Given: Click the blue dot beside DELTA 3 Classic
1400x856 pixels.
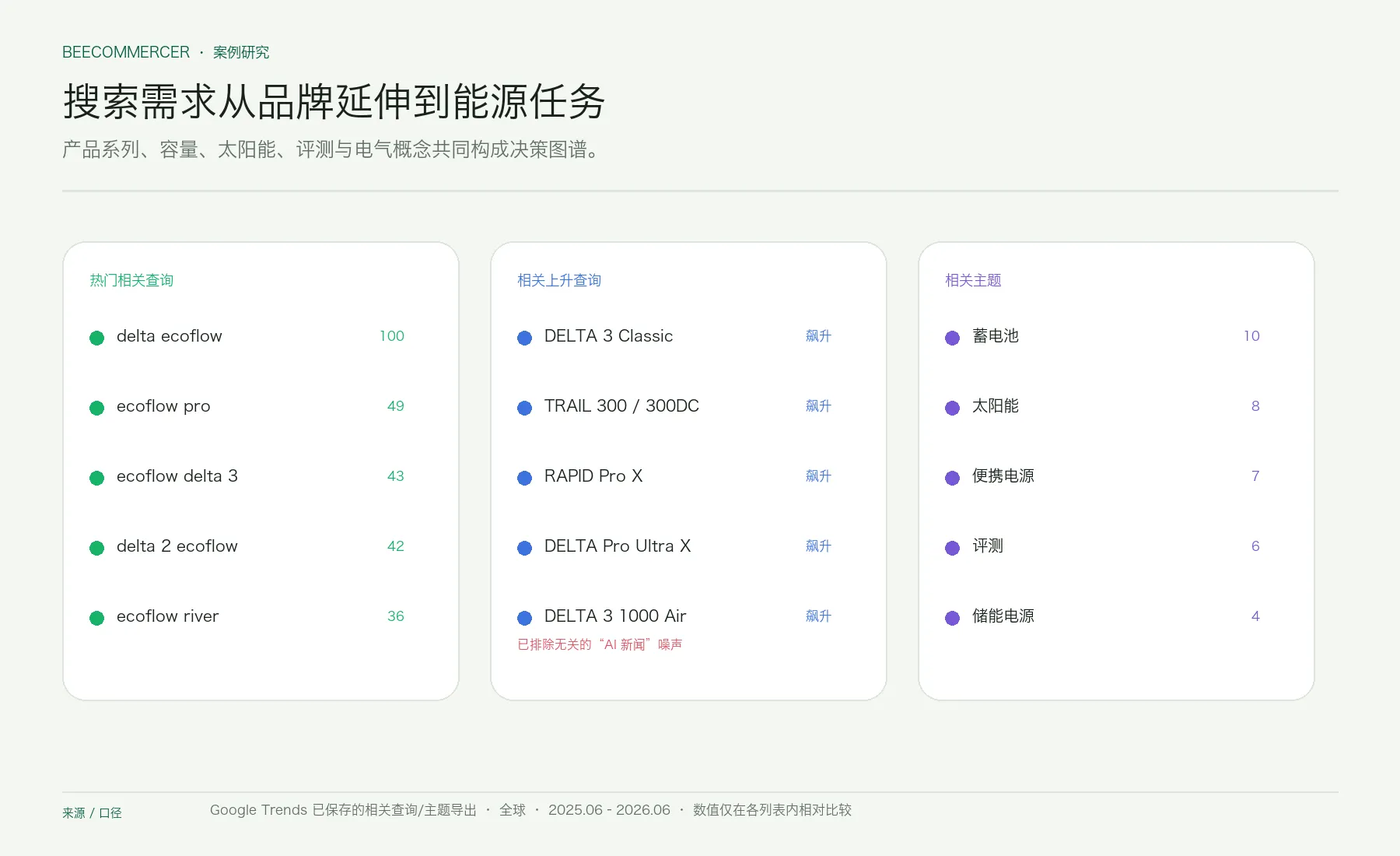Looking at the screenshot, I should 524,338.
